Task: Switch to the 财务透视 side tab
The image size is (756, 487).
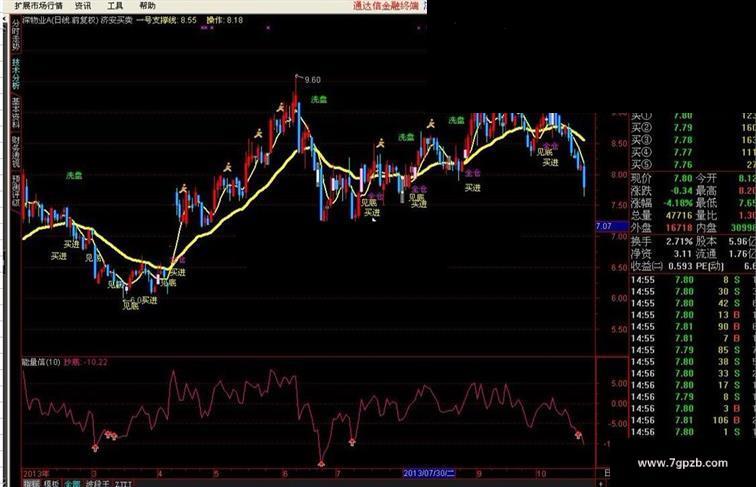Action: [x=15, y=152]
